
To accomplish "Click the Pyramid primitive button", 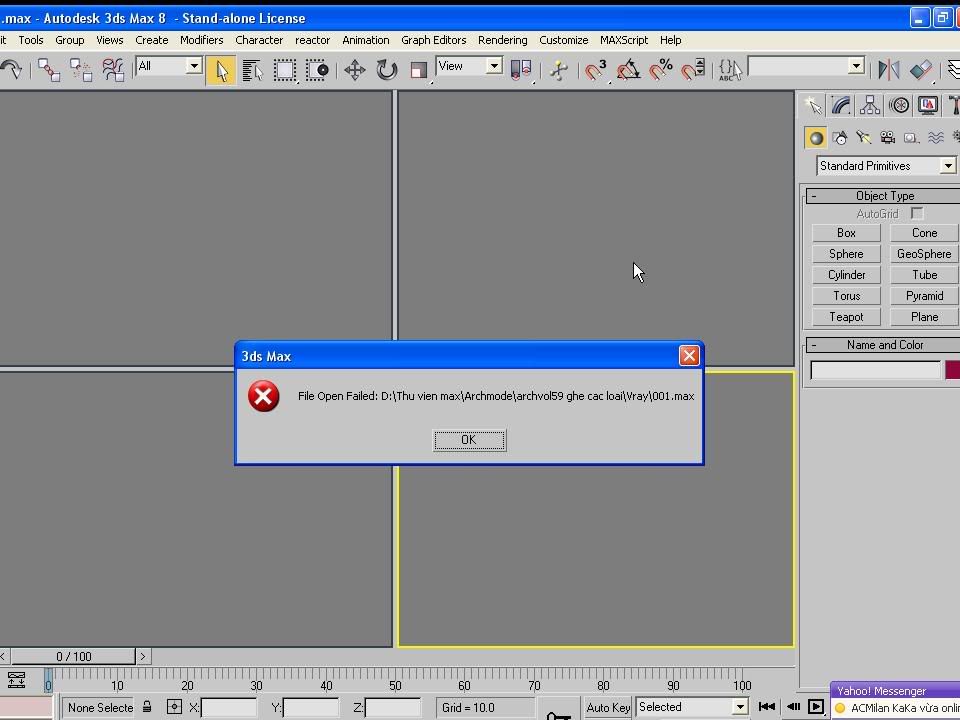I will pyautogui.click(x=924, y=296).
